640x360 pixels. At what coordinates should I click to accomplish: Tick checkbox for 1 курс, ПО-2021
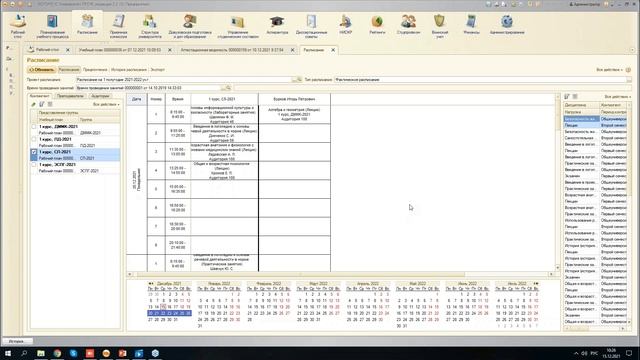point(34,140)
